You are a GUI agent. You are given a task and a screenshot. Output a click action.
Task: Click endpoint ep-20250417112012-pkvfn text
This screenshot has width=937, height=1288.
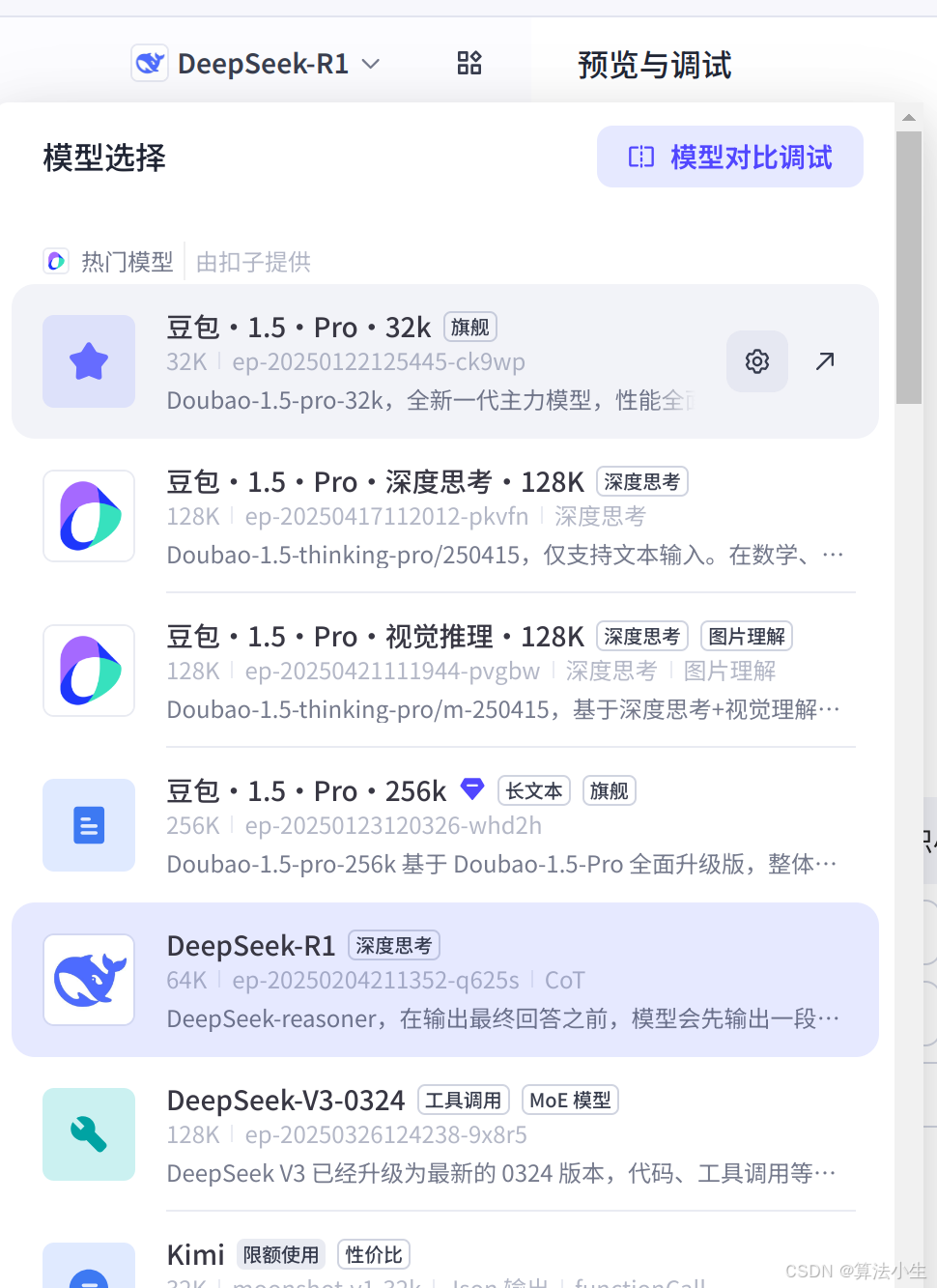click(386, 517)
